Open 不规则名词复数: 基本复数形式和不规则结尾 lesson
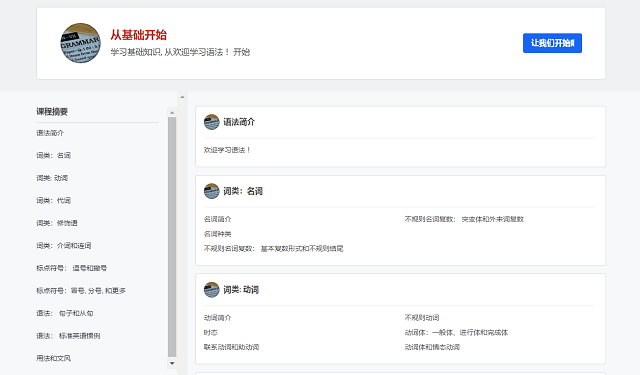This screenshot has width=640, height=375. [273, 249]
